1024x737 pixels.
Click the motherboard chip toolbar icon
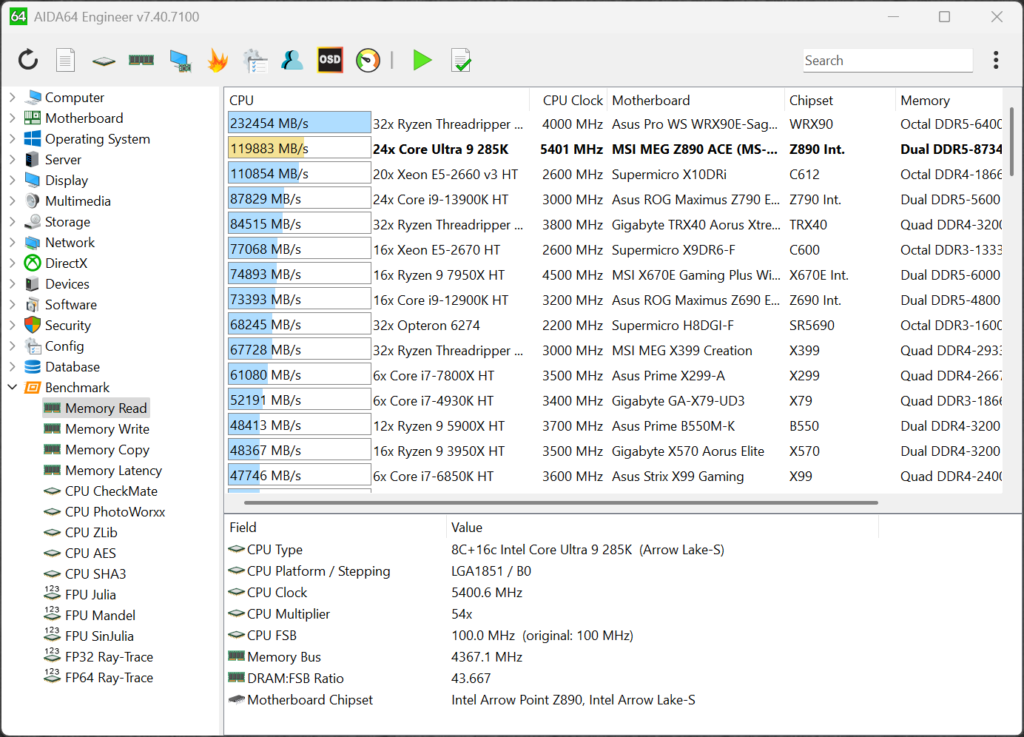103,61
